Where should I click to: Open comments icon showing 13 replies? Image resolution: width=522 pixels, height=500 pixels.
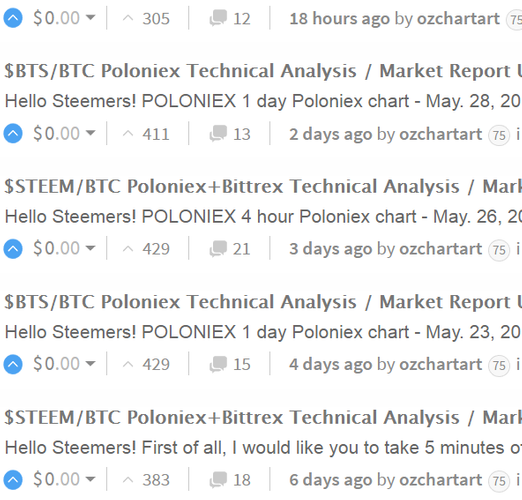pyautogui.click(x=218, y=134)
